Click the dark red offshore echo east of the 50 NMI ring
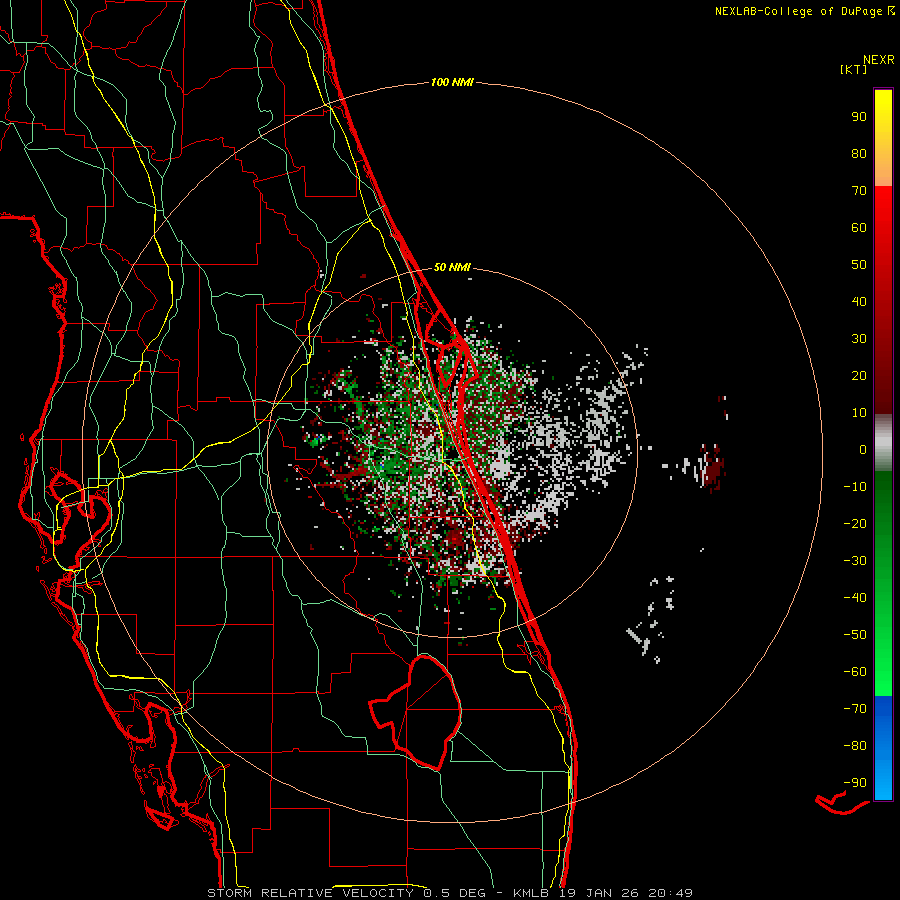The image size is (900, 900). pyautogui.click(x=712, y=466)
